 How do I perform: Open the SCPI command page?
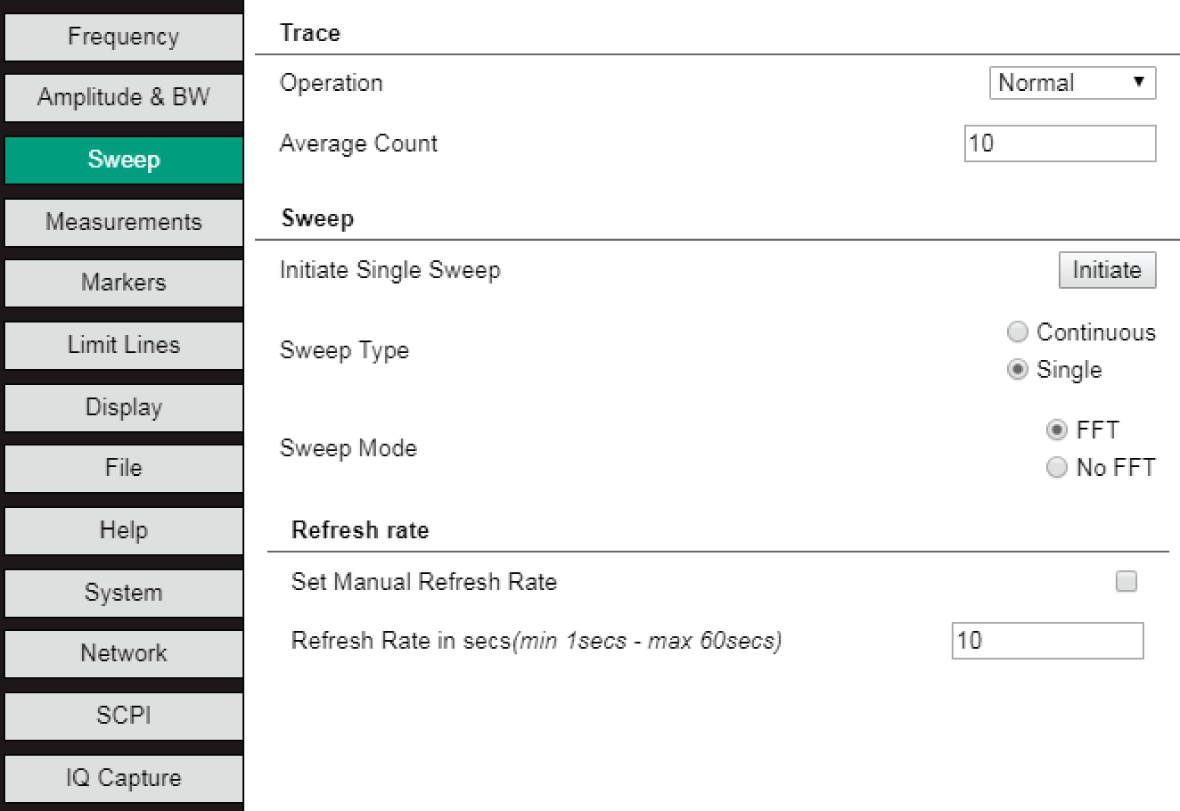pyautogui.click(x=123, y=716)
